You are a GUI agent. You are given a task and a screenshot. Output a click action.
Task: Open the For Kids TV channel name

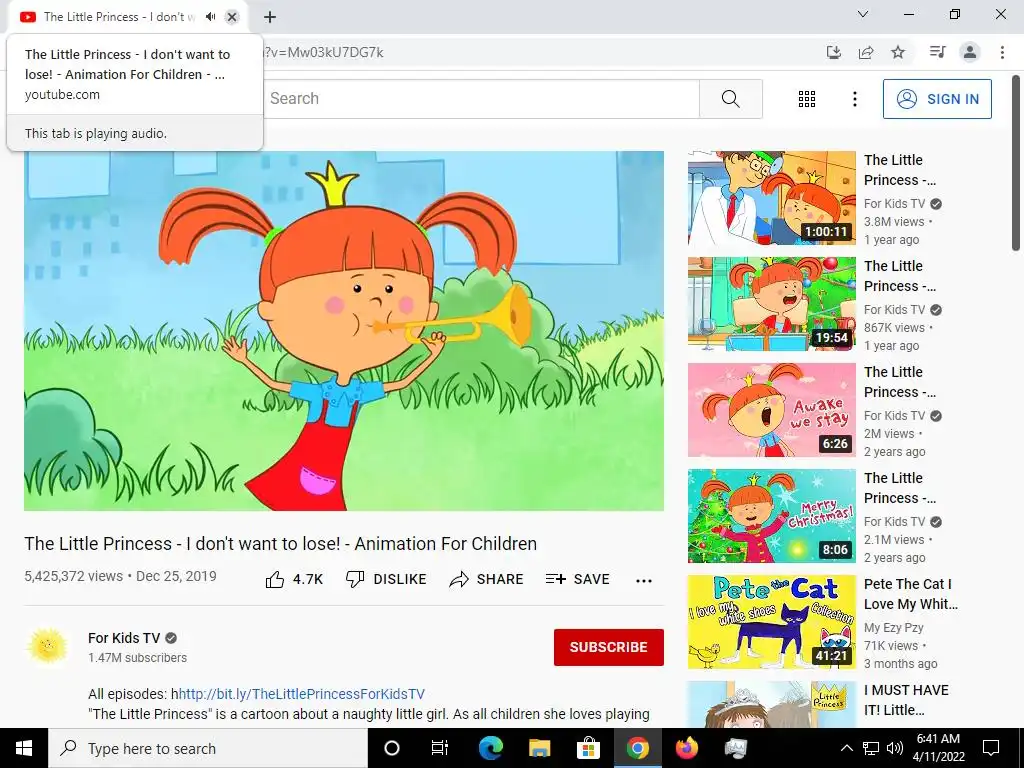(124, 638)
